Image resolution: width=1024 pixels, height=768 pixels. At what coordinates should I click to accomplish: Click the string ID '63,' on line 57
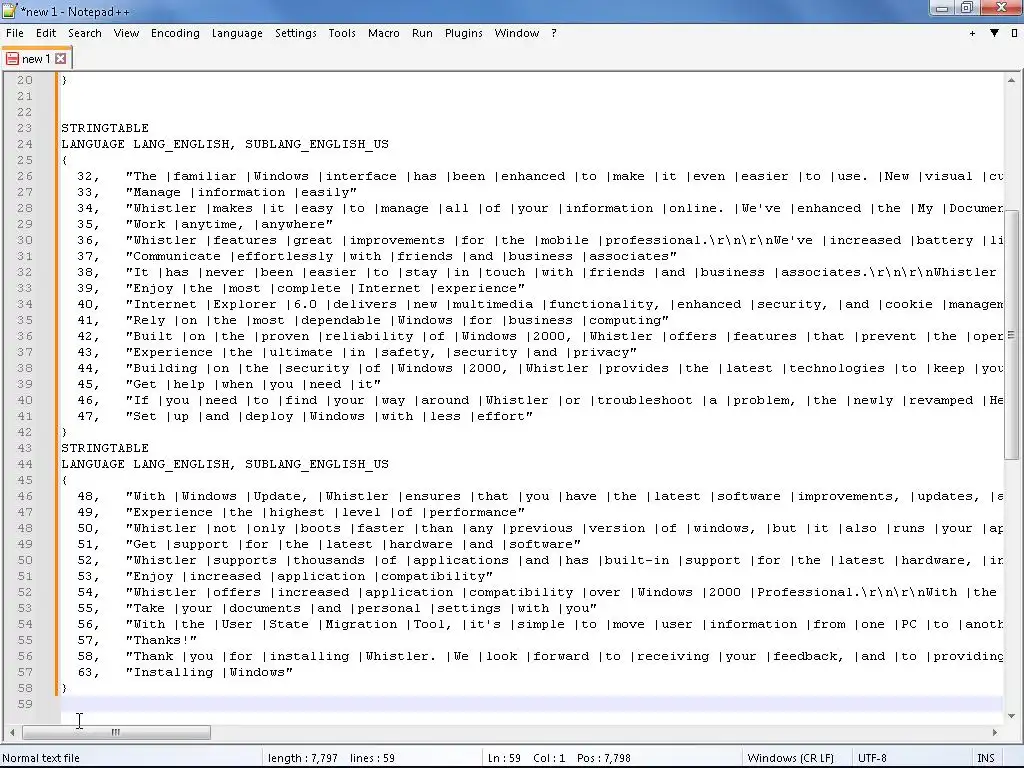[x=89, y=672]
